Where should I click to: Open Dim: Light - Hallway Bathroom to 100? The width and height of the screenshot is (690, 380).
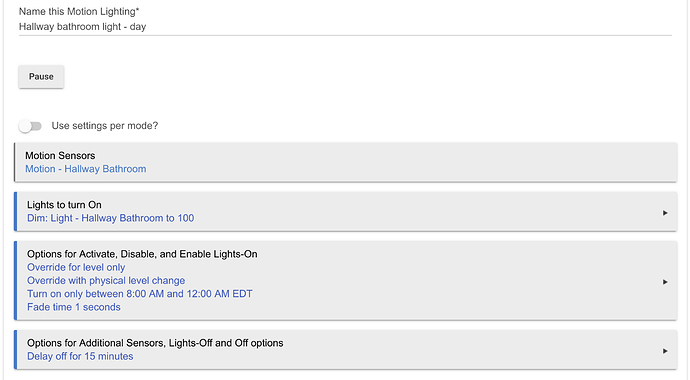click(110, 218)
